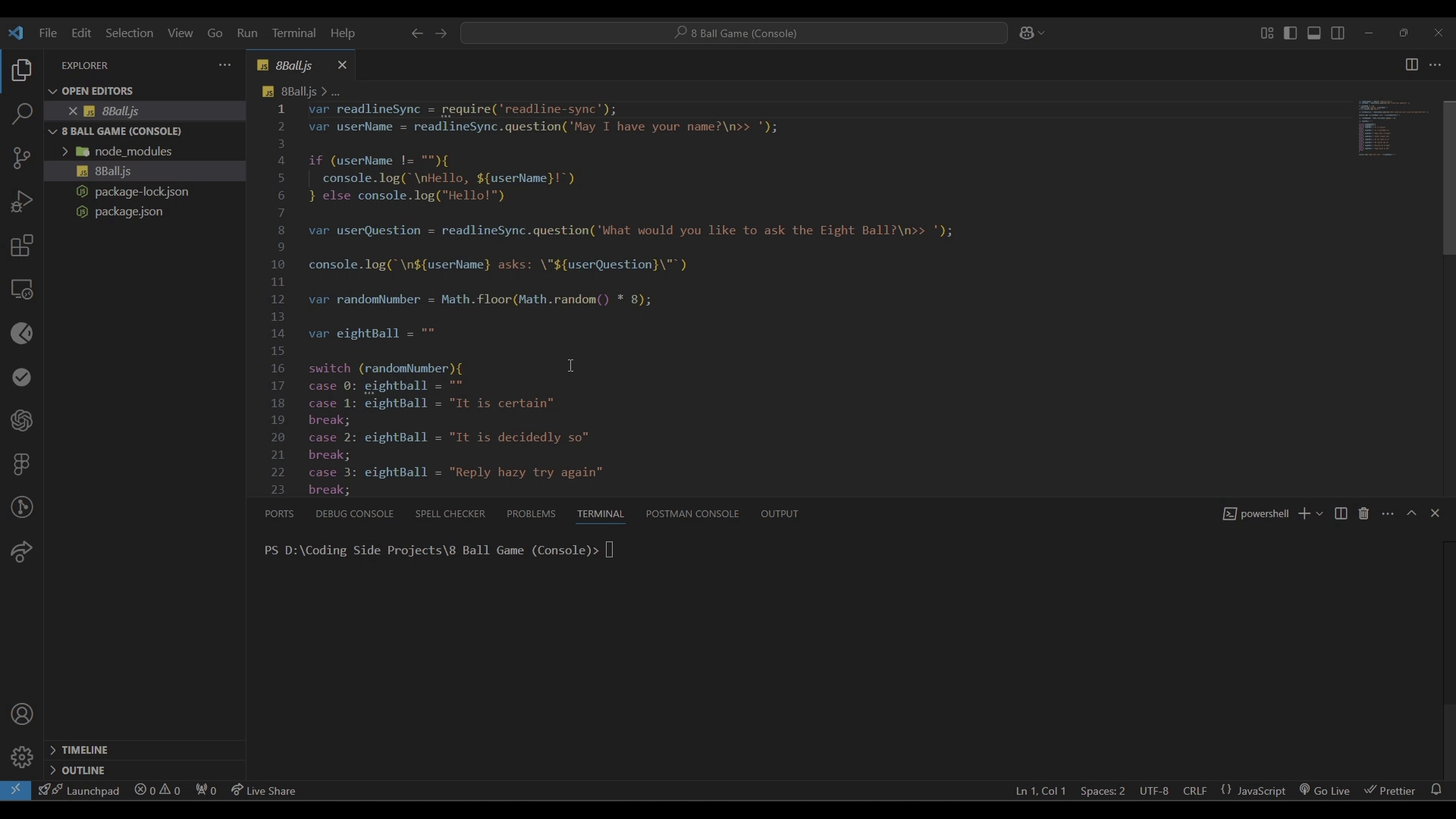The height and width of the screenshot is (819, 1456).
Task: Open Remote Explorer view icon
Action: click(x=22, y=290)
